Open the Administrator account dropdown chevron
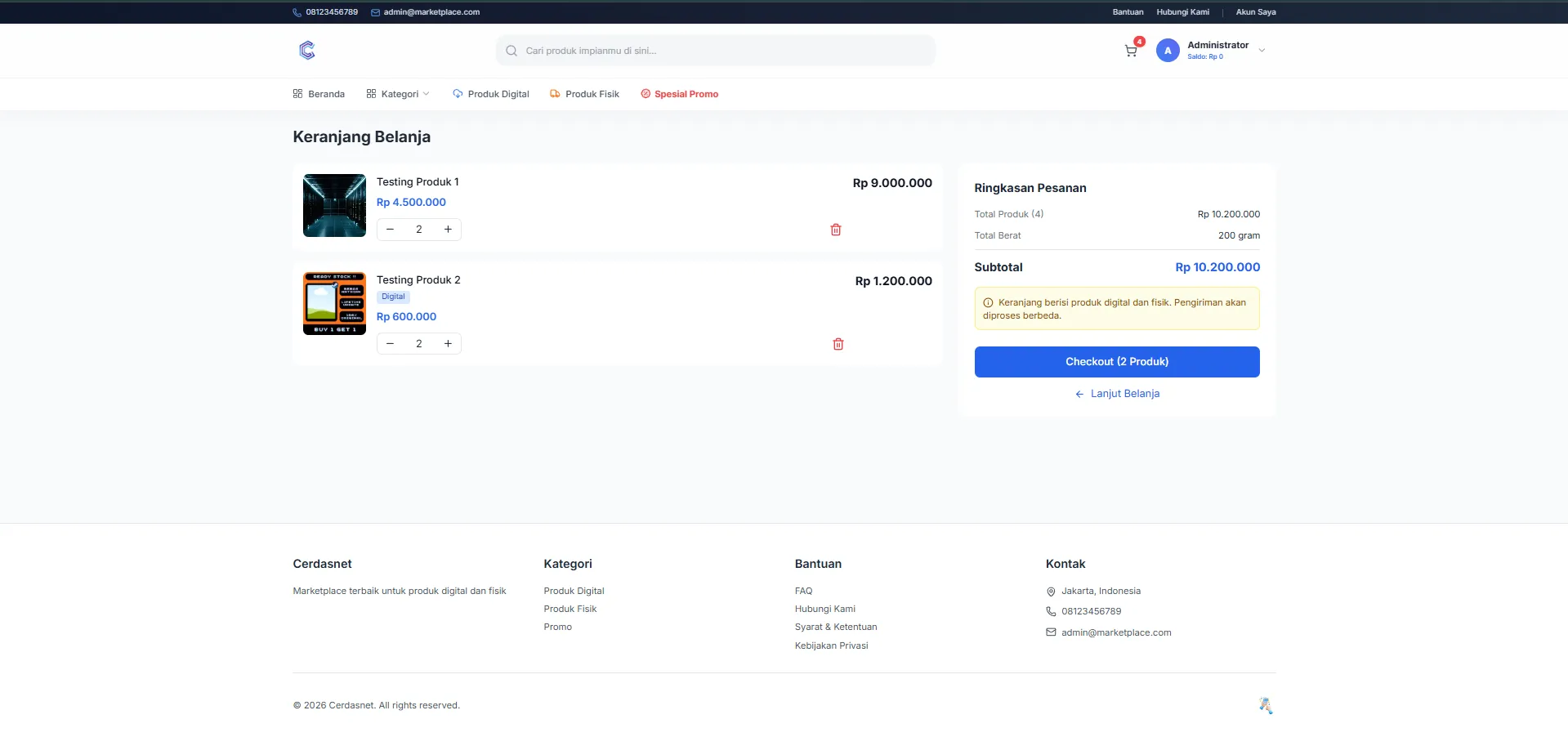The image size is (1568, 746). (1262, 51)
